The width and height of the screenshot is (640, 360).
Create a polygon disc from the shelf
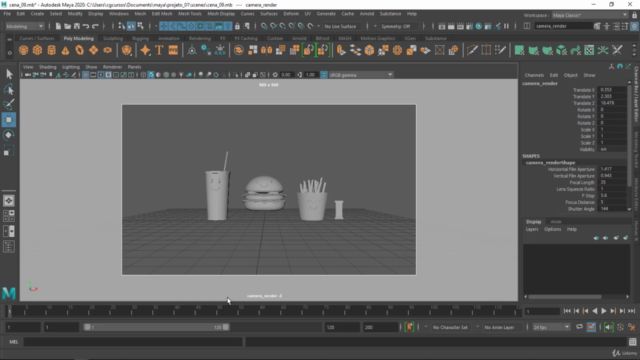(x=108, y=50)
